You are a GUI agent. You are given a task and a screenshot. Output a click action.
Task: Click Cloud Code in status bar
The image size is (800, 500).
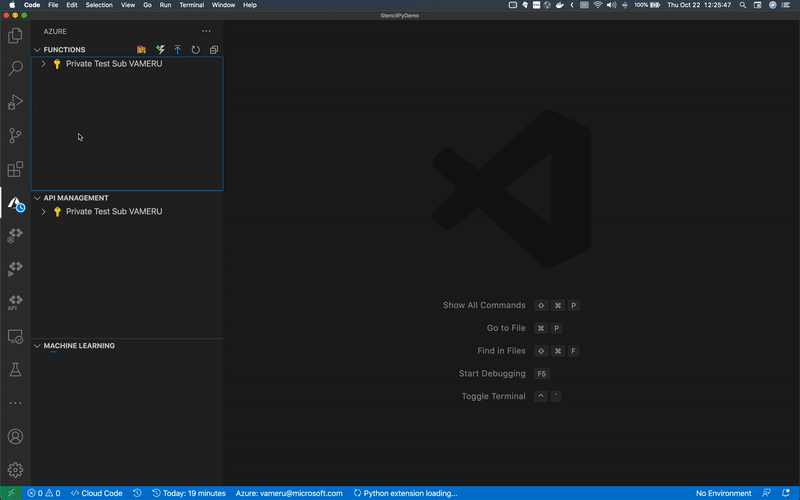click(x=96, y=493)
